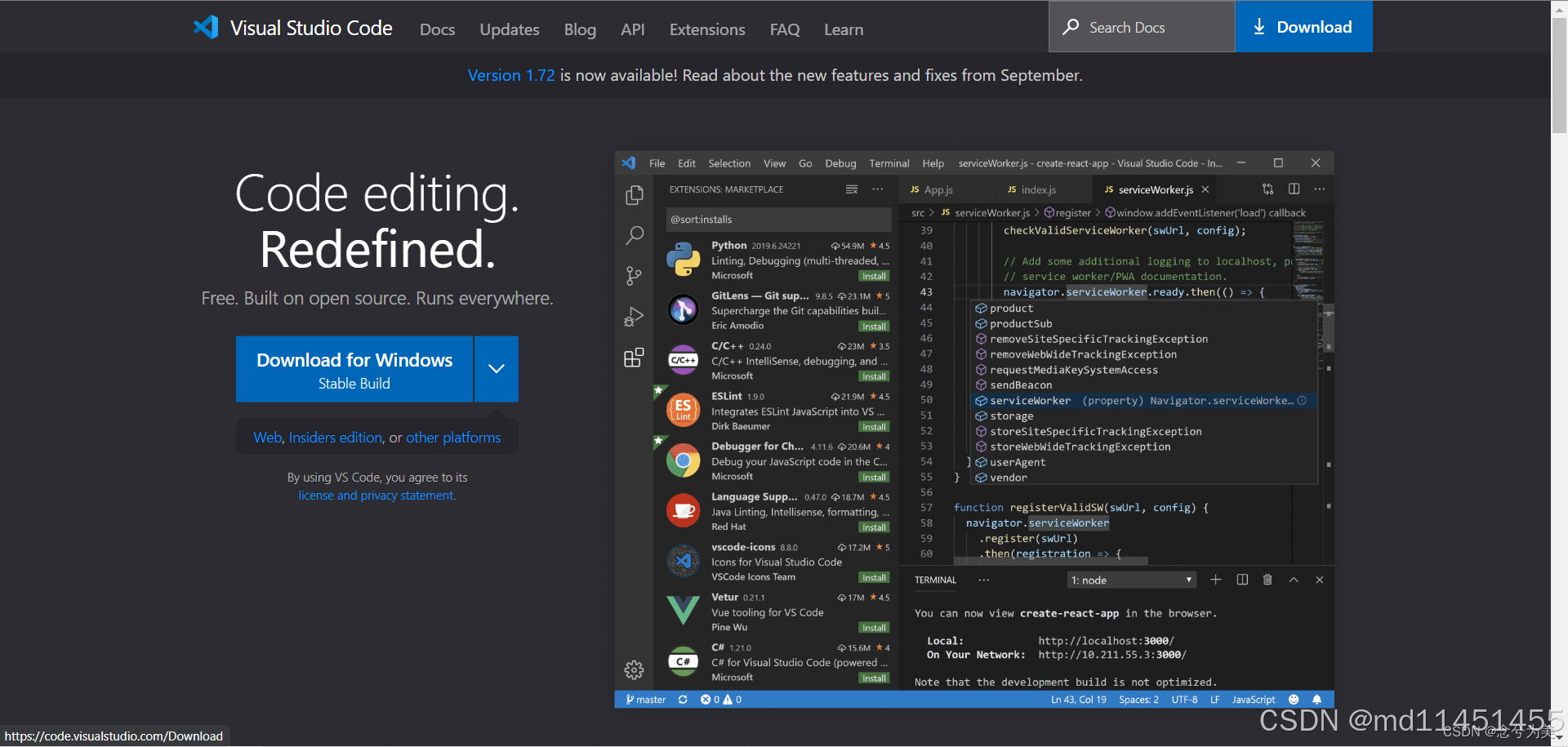
Task: Open the Learn navigation link
Action: point(844,29)
